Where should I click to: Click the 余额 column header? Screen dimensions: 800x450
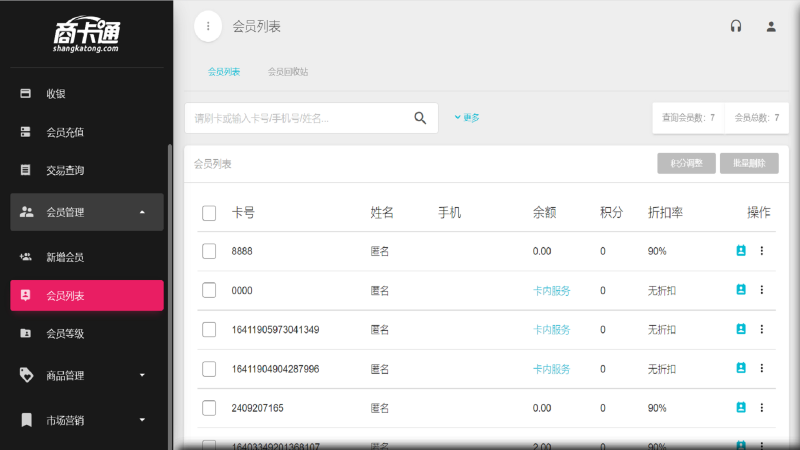[544, 213]
